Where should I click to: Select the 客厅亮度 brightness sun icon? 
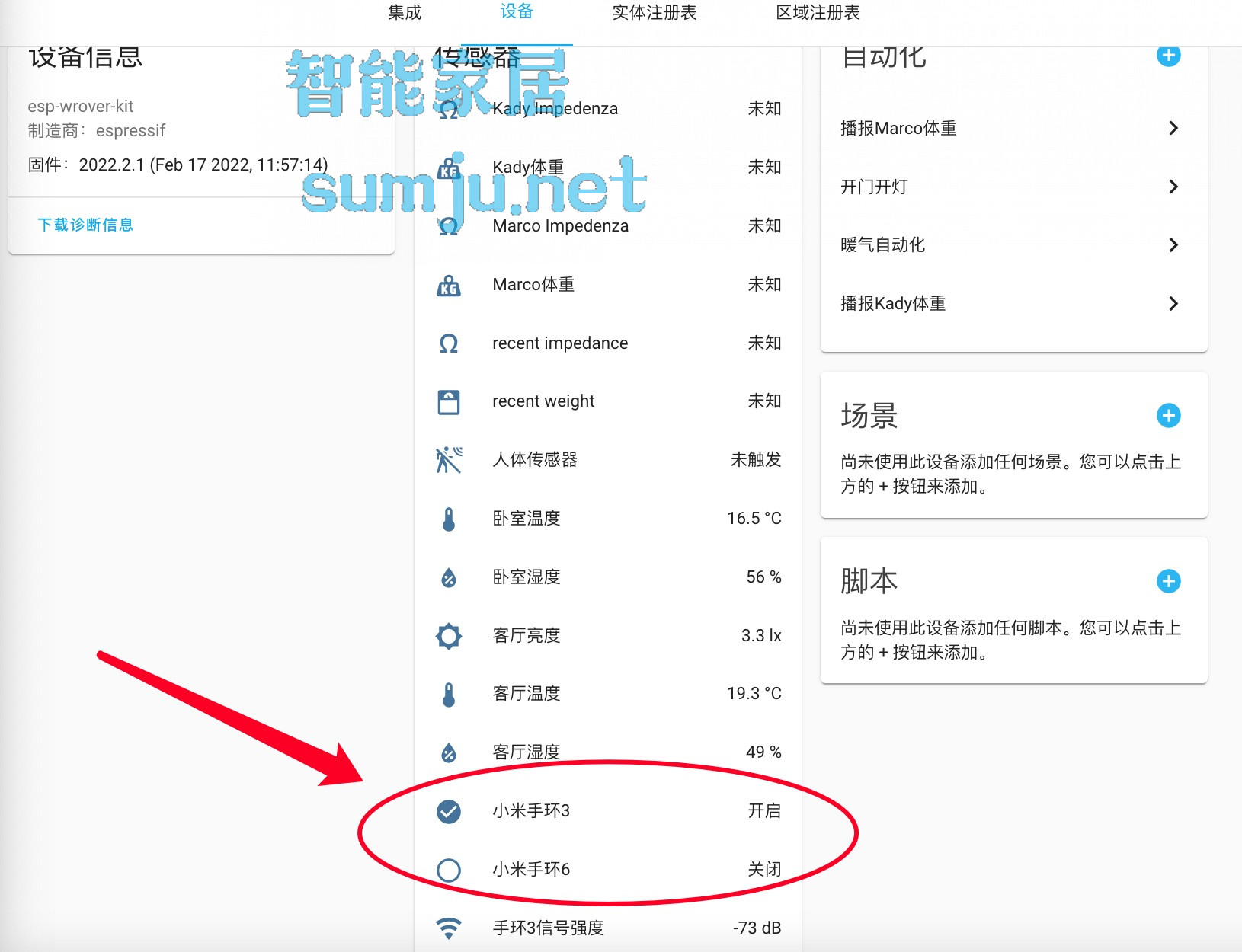click(x=450, y=636)
